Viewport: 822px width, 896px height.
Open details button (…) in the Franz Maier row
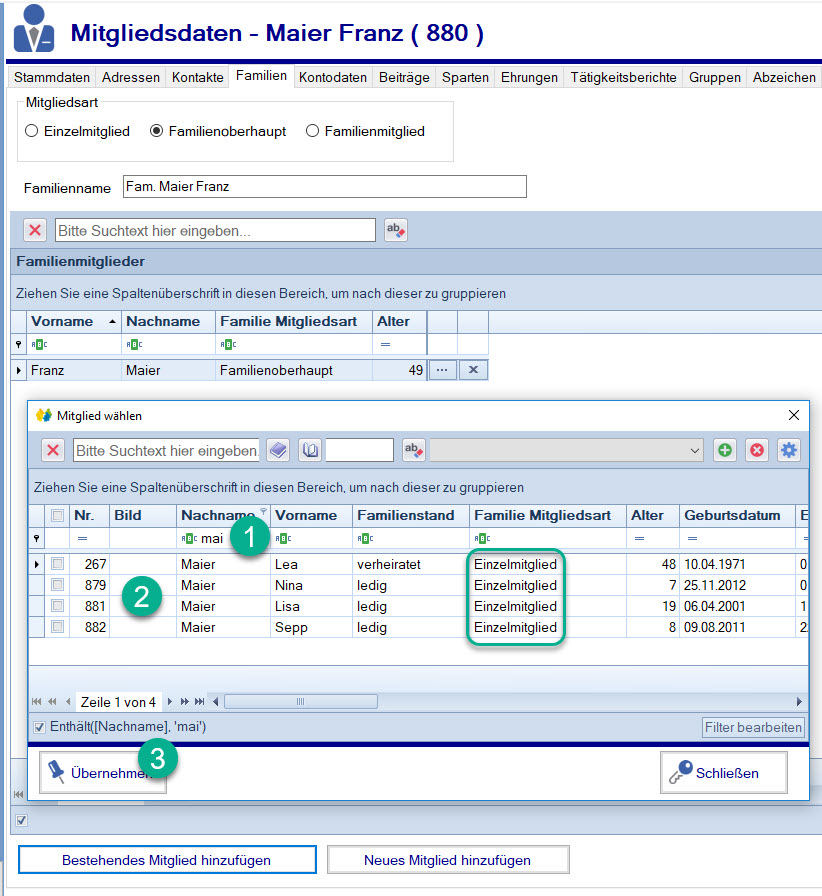click(442, 370)
